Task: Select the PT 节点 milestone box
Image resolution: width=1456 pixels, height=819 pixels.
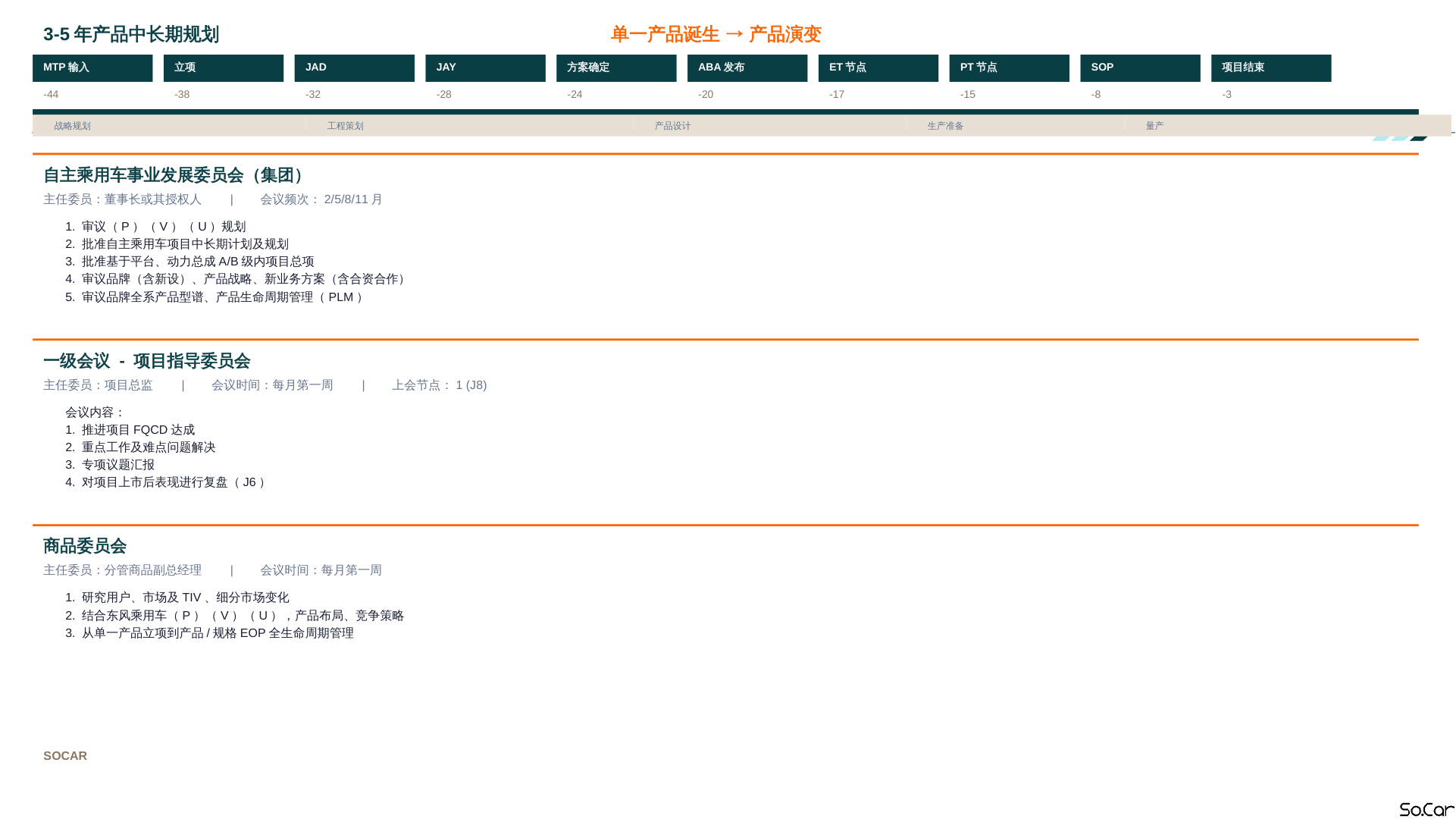Action: tap(1010, 68)
